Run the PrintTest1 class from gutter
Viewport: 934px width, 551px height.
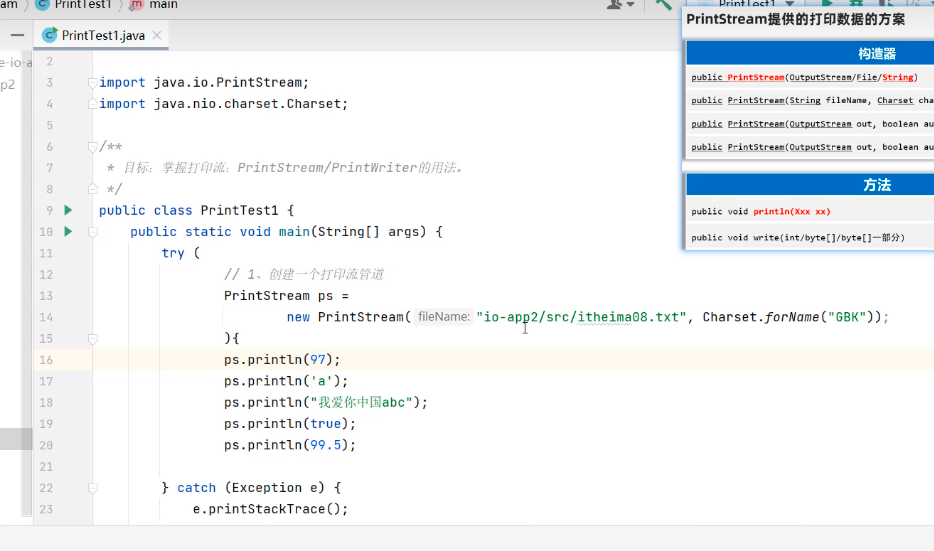tap(68, 210)
